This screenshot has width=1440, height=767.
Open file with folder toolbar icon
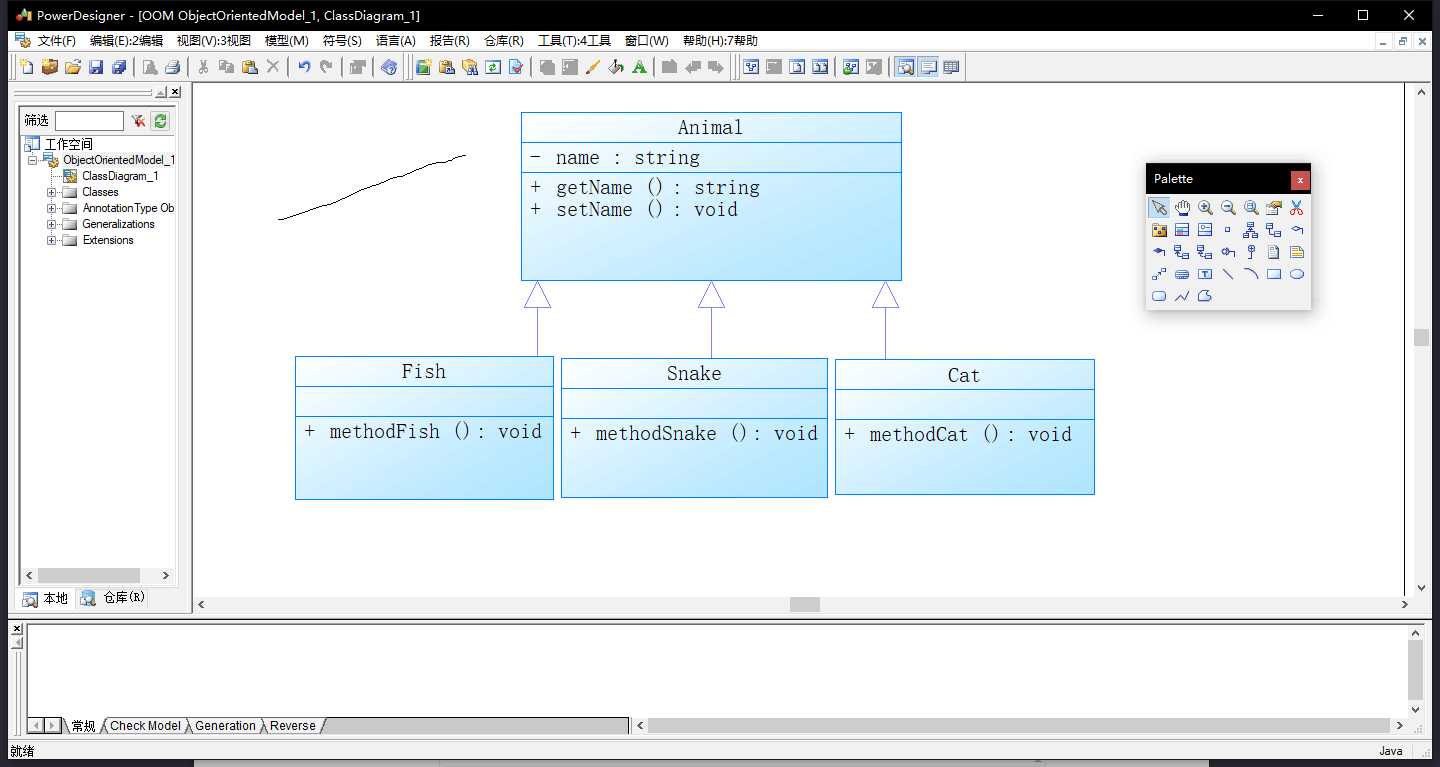tap(73, 67)
